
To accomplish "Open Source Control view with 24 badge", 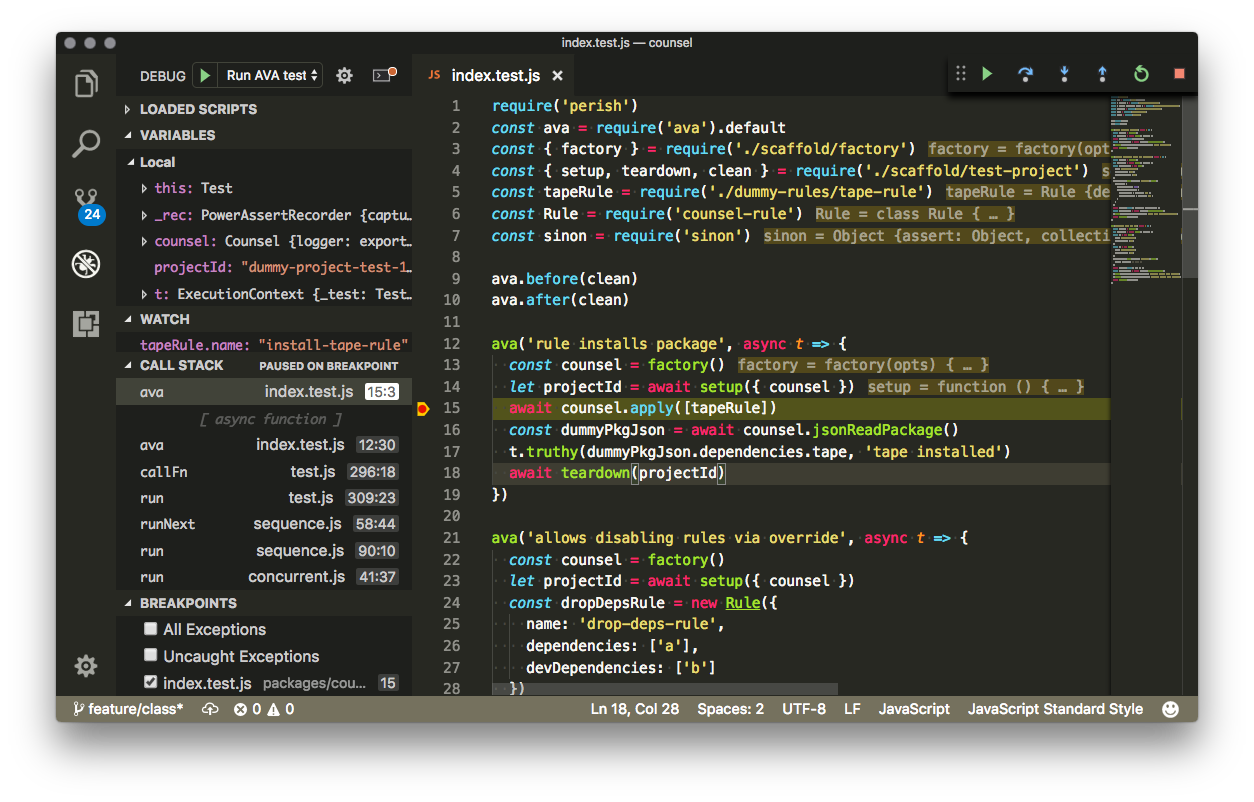I will tap(87, 204).
